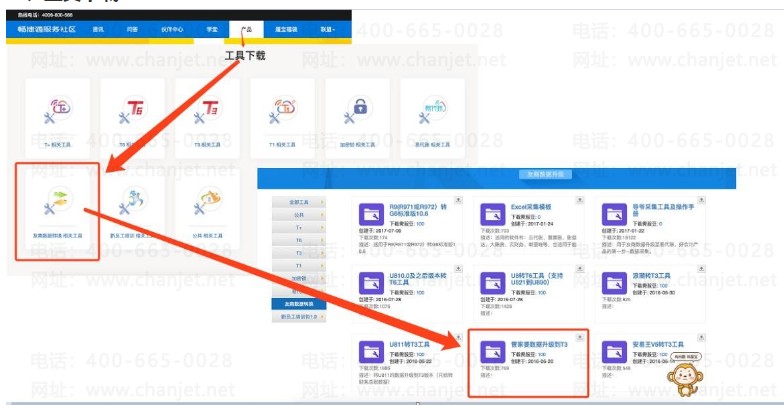
Task: Click folder icon of 安易王V6转T3工具 card
Action: pyautogui.click(x=614, y=352)
